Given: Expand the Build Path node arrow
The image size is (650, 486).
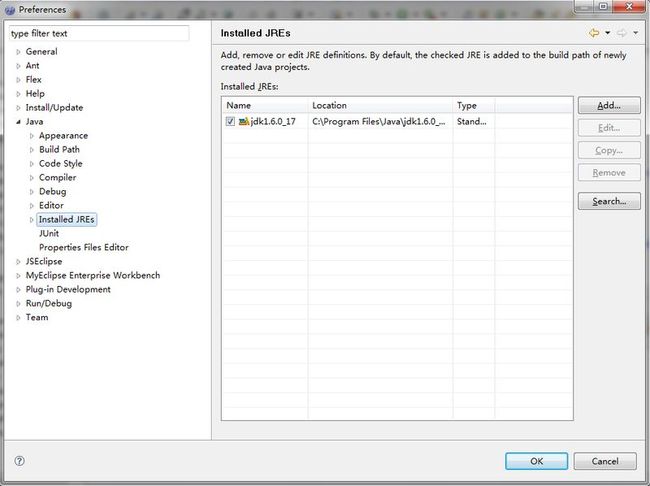Looking at the screenshot, I should [32, 150].
